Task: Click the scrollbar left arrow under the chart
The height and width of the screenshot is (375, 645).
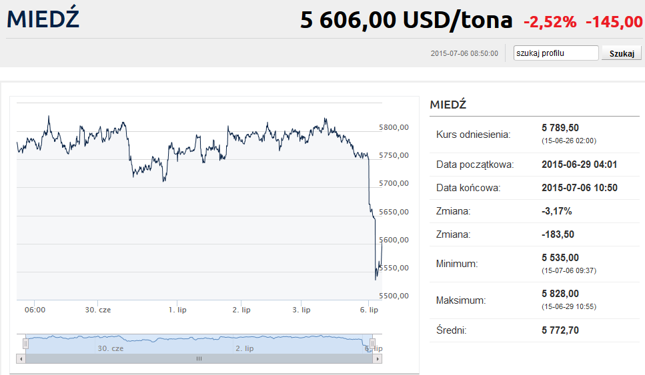Action: [x=21, y=359]
